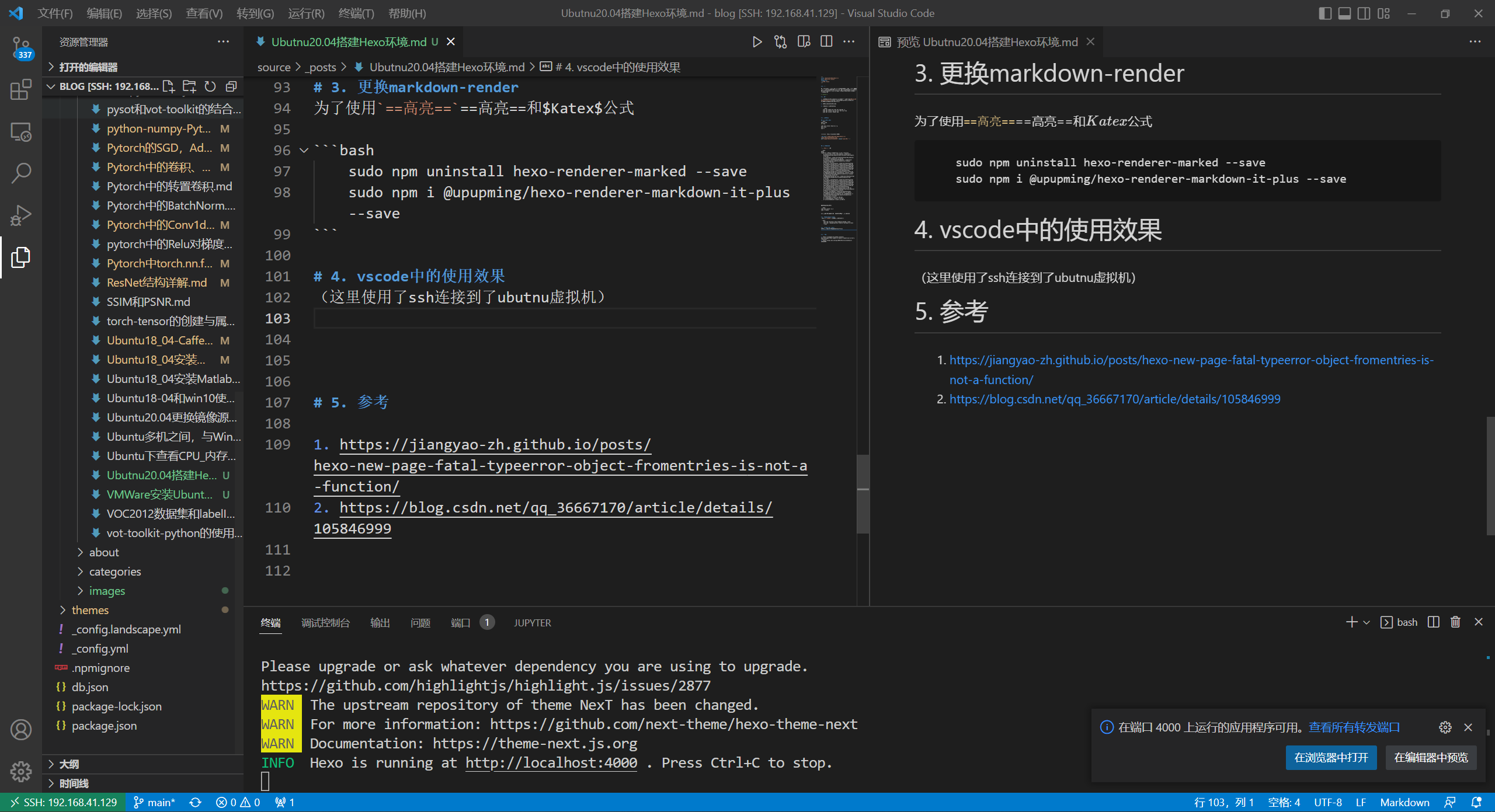Viewport: 1495px width, 812px height.
Task: Open editor more actions menu
Action: pyautogui.click(x=849, y=42)
